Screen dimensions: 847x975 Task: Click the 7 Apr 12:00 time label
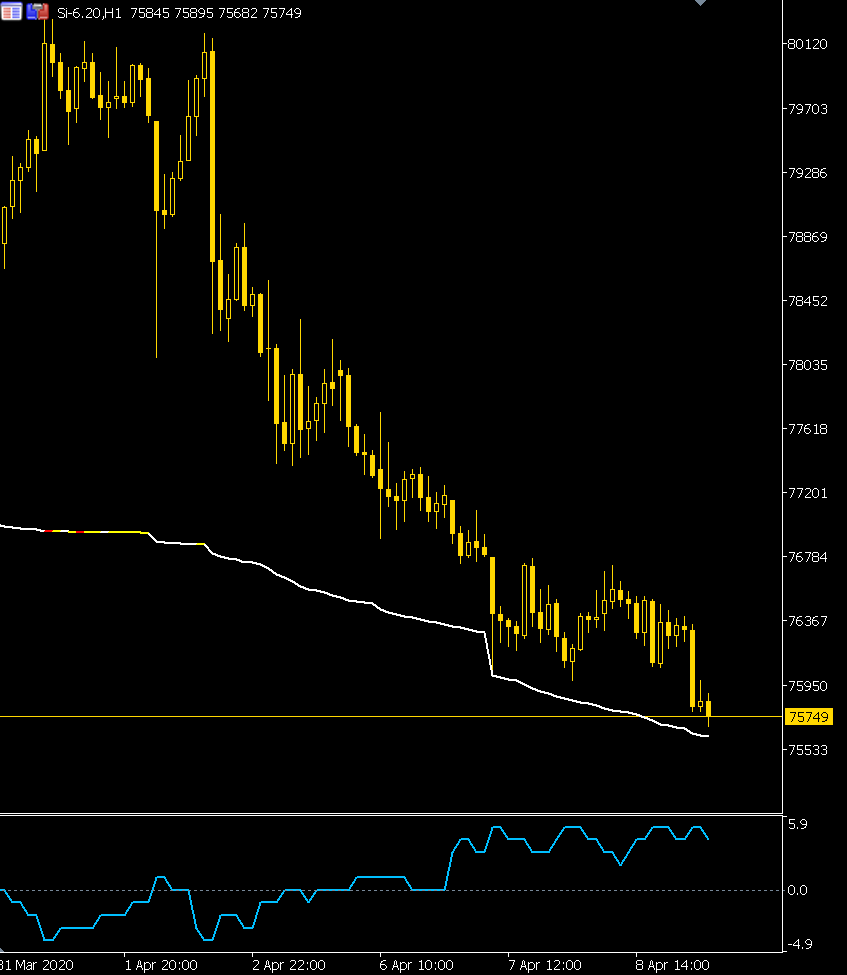click(x=544, y=965)
